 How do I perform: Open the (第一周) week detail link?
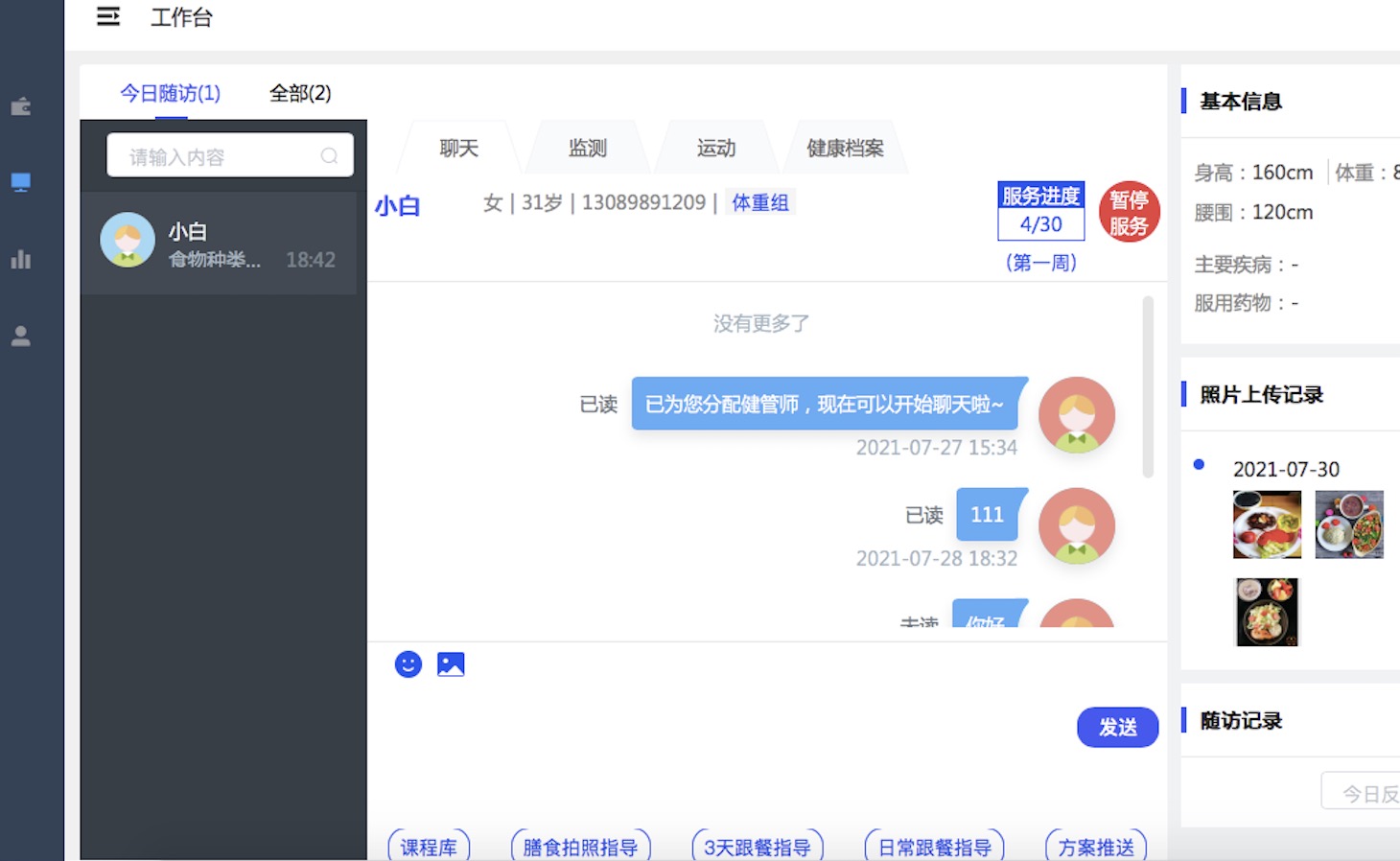pyautogui.click(x=1041, y=263)
